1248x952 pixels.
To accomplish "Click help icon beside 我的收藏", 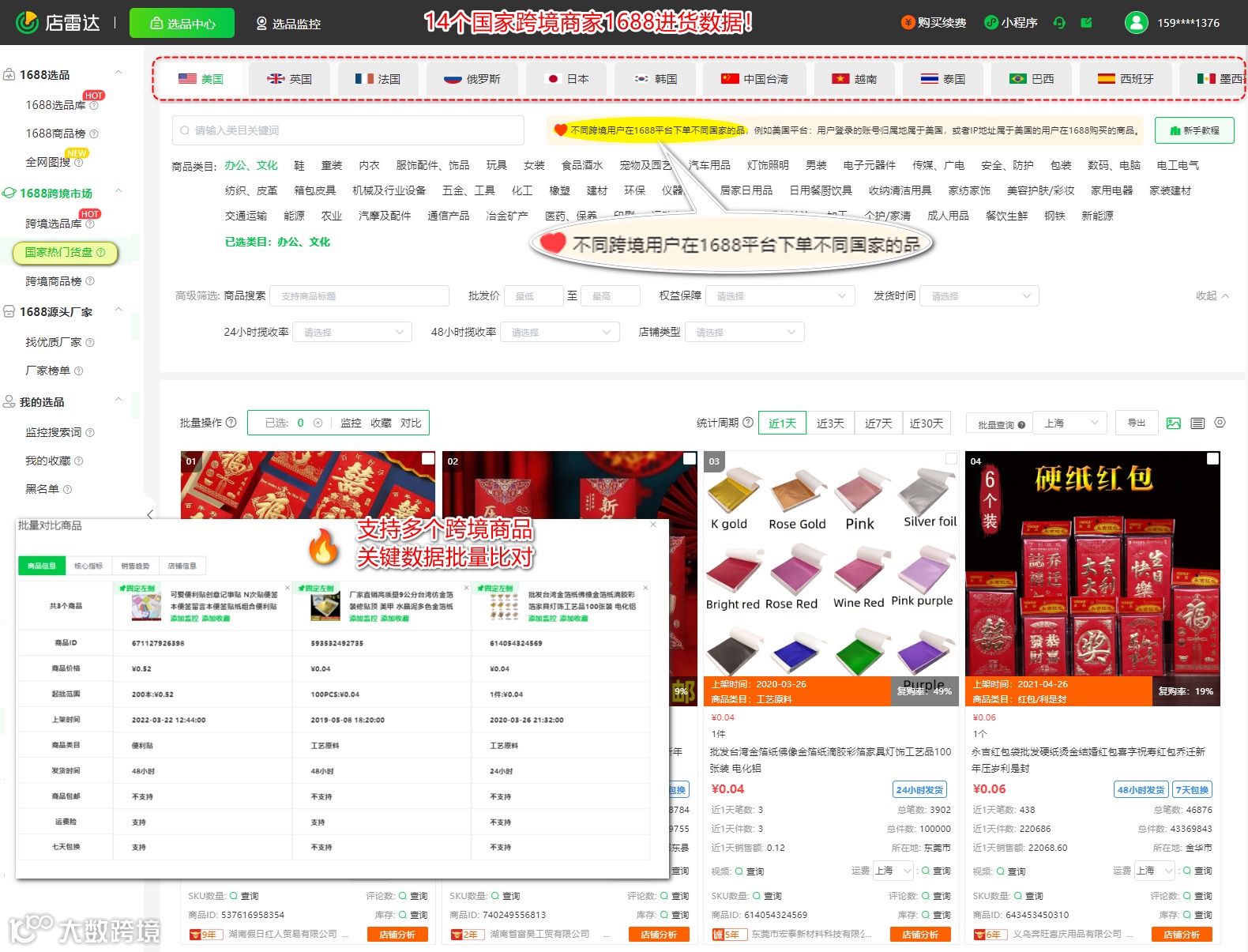I will click(x=78, y=461).
